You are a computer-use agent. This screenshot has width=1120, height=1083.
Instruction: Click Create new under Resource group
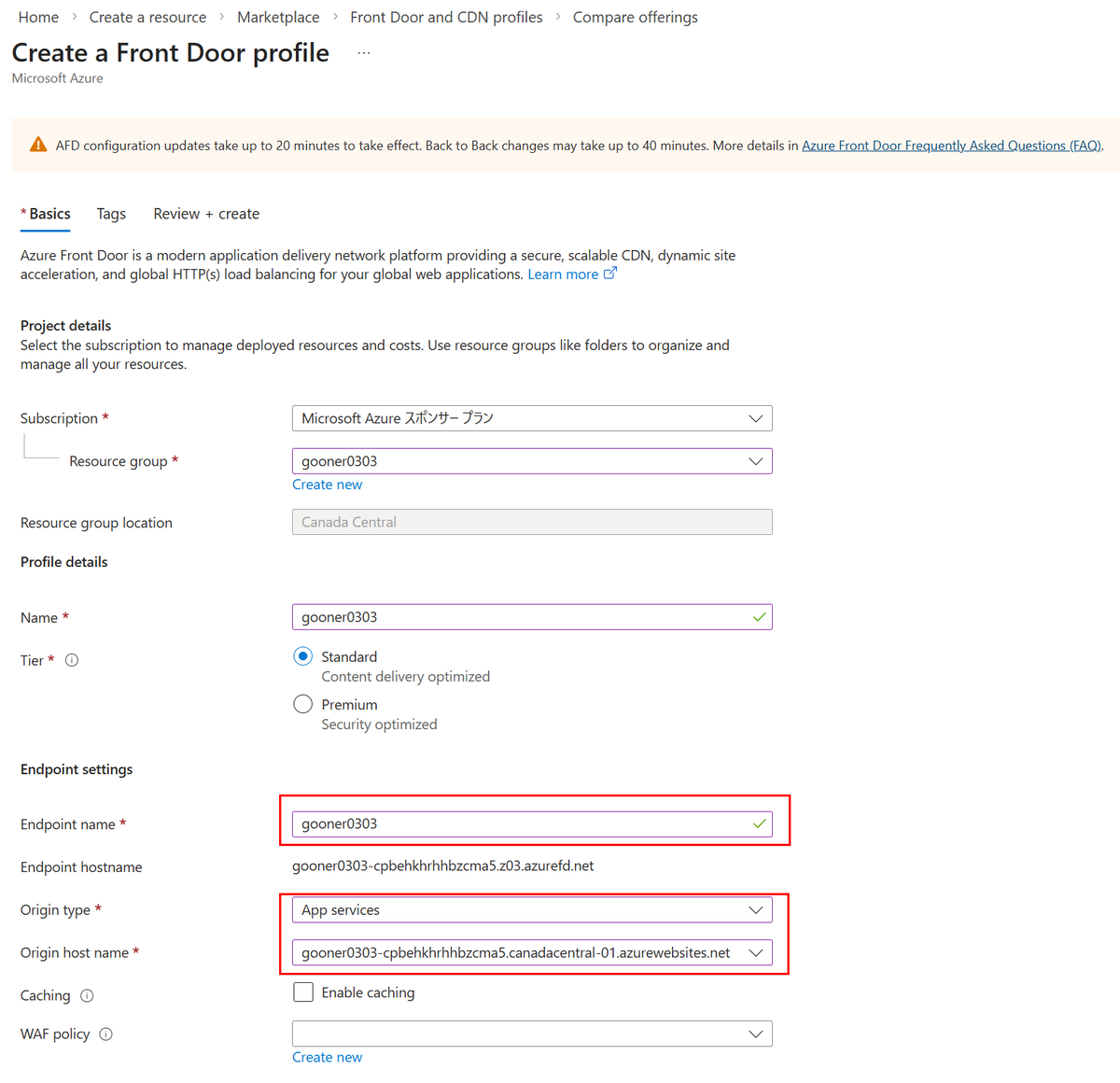[327, 485]
